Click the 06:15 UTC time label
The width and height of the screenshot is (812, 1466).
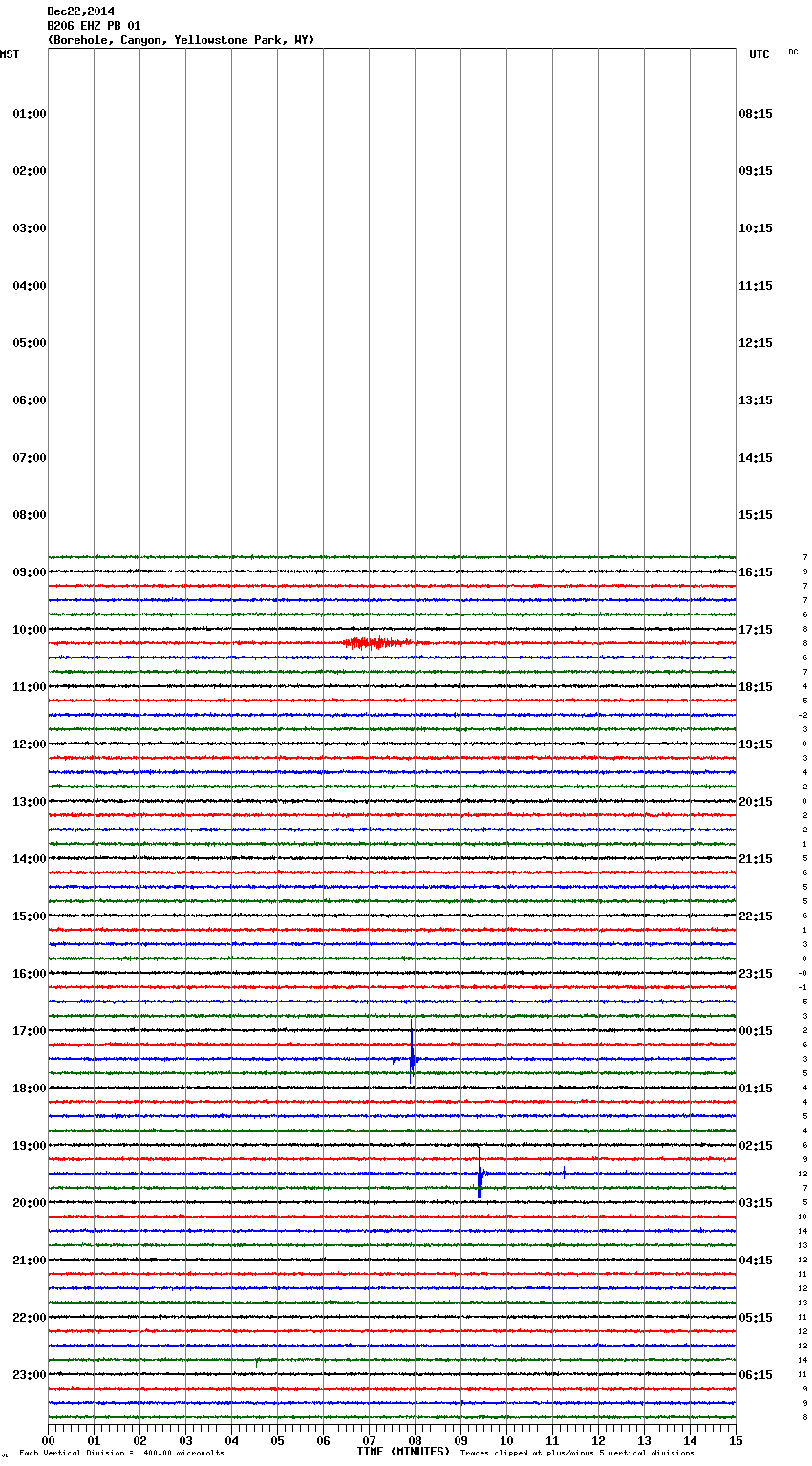coord(756,1375)
